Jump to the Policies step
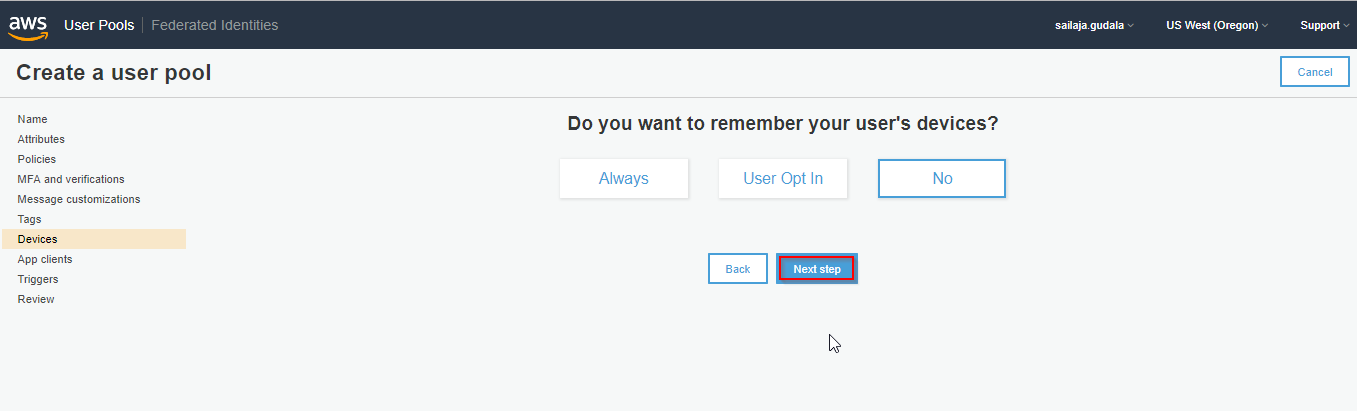The image size is (1357, 411). click(37, 159)
